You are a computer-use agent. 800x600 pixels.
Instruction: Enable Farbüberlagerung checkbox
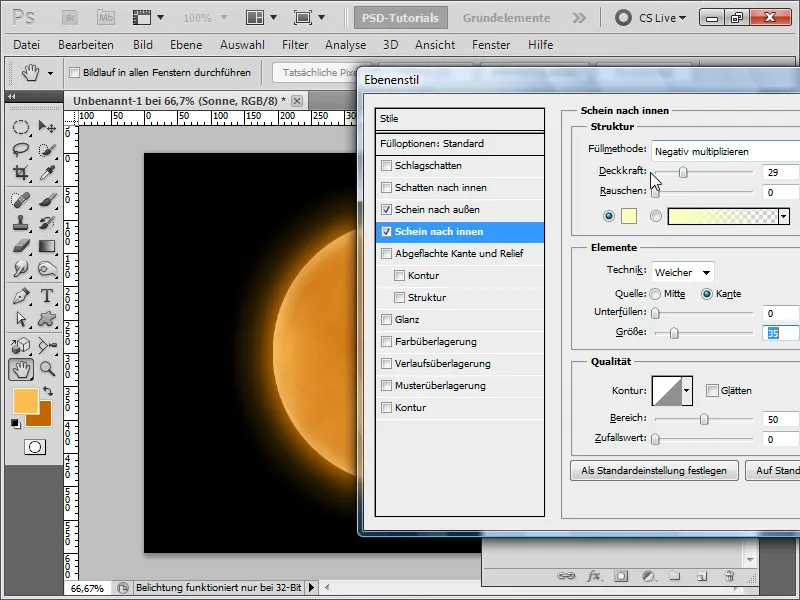[387, 341]
